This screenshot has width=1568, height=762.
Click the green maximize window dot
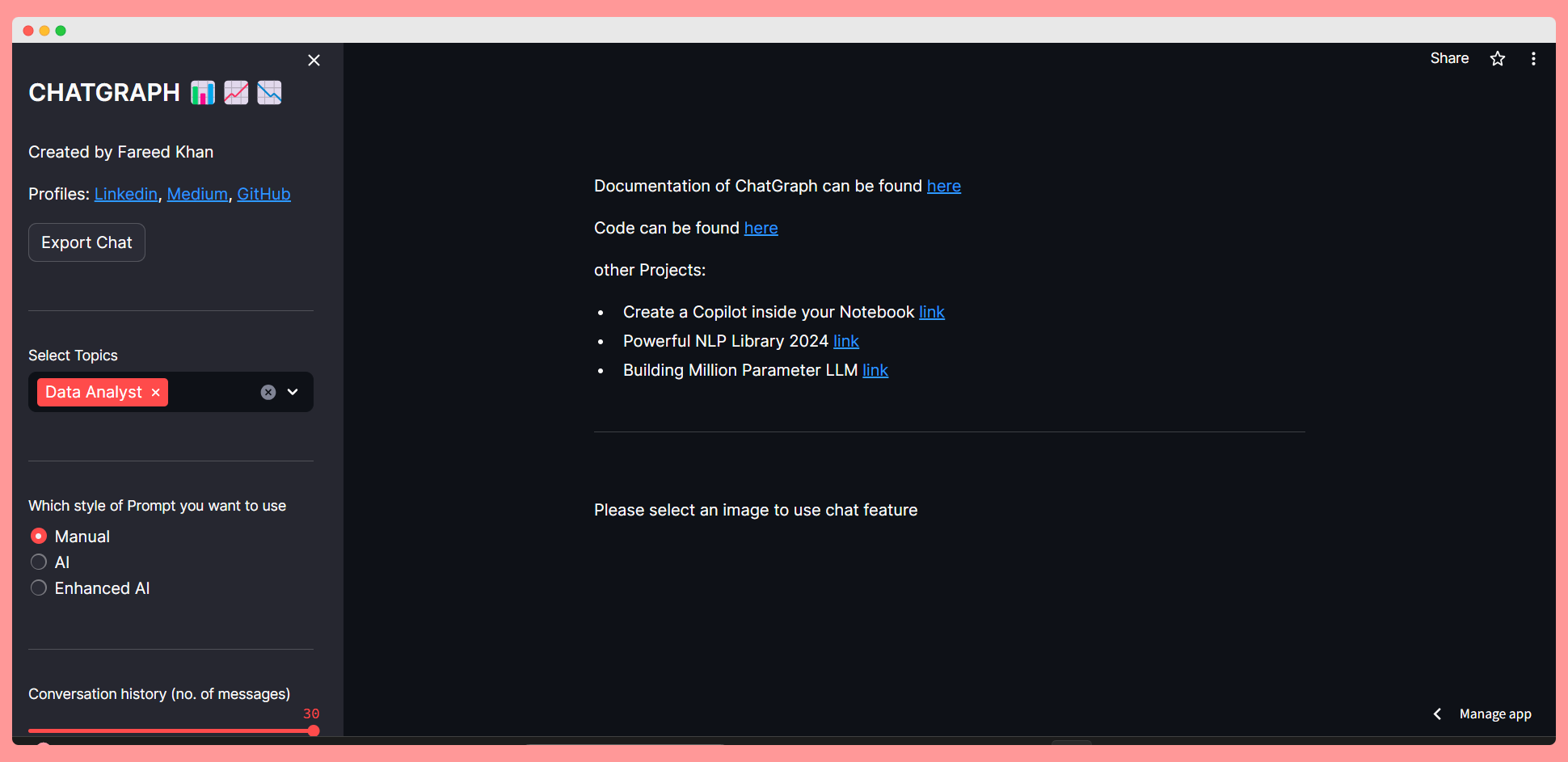(x=61, y=31)
